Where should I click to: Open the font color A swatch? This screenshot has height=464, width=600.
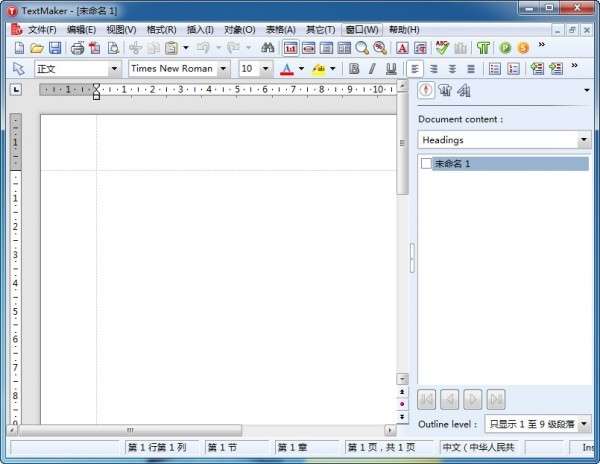(x=287, y=69)
